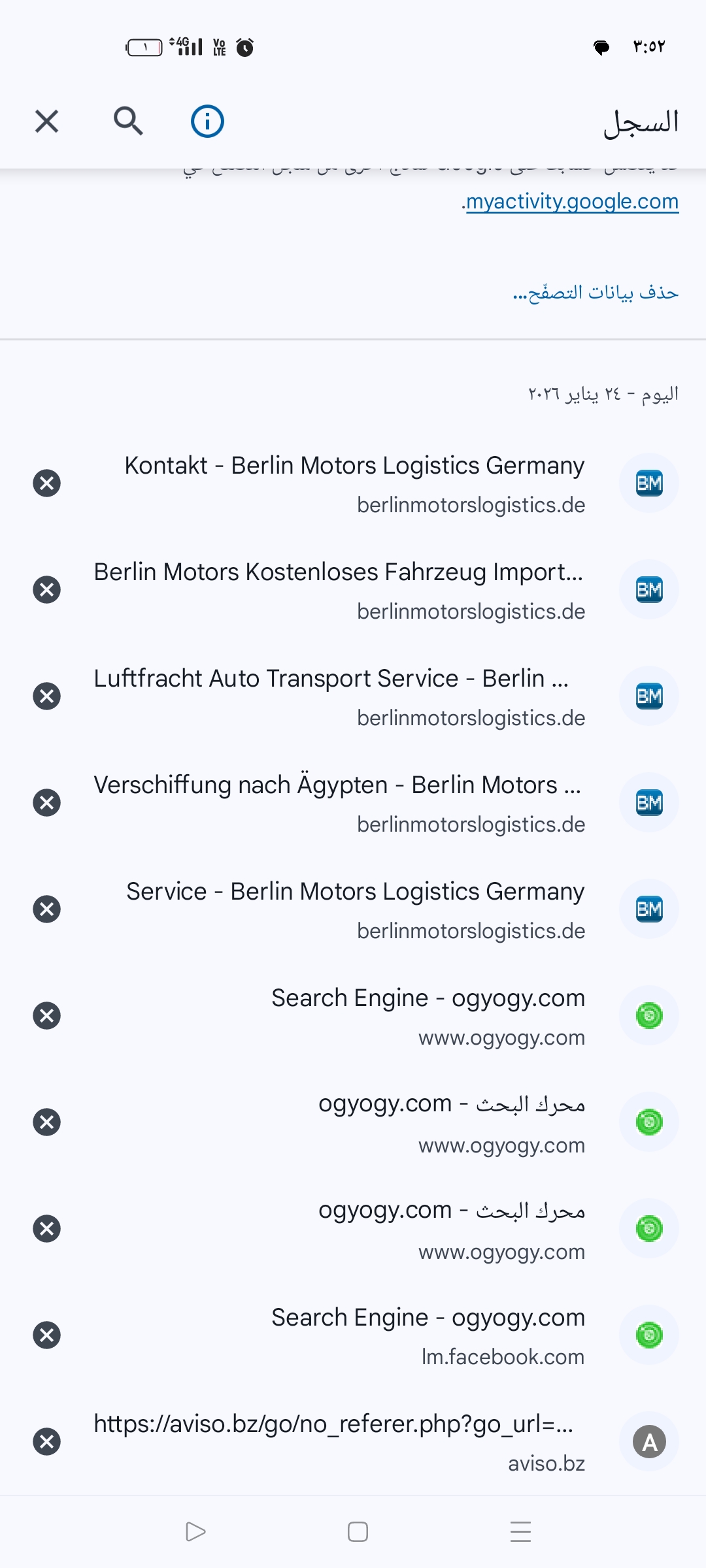The image size is (706, 1568).
Task: Tap the info circle icon
Action: (x=207, y=122)
